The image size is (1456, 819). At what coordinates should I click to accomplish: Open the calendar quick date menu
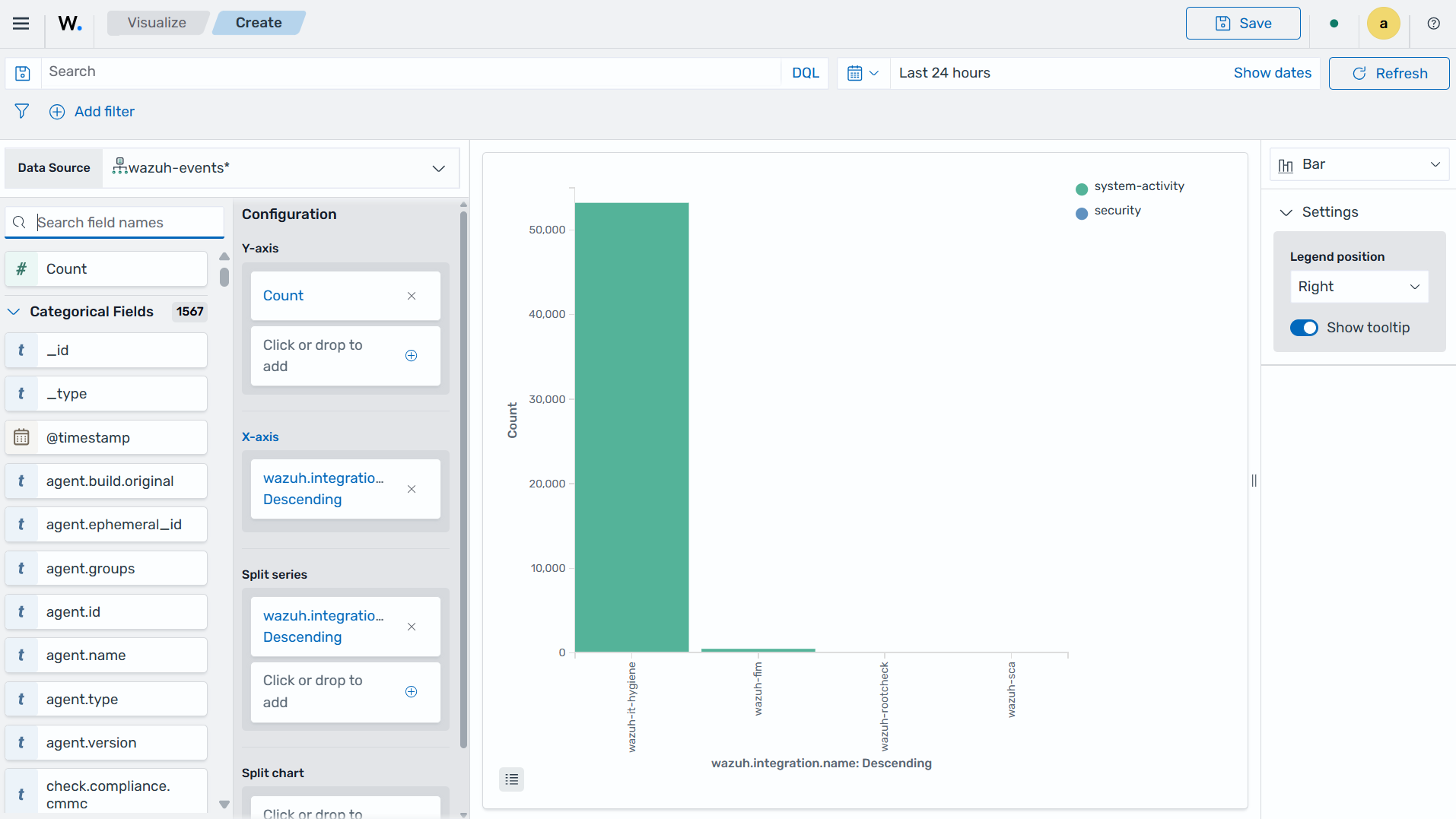tap(863, 73)
